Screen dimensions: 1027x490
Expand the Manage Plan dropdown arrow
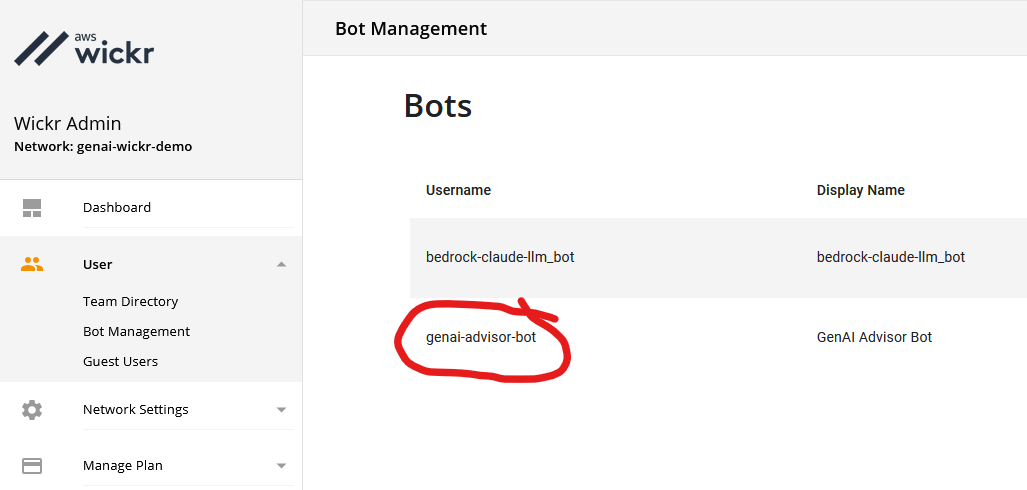pyautogui.click(x=282, y=466)
